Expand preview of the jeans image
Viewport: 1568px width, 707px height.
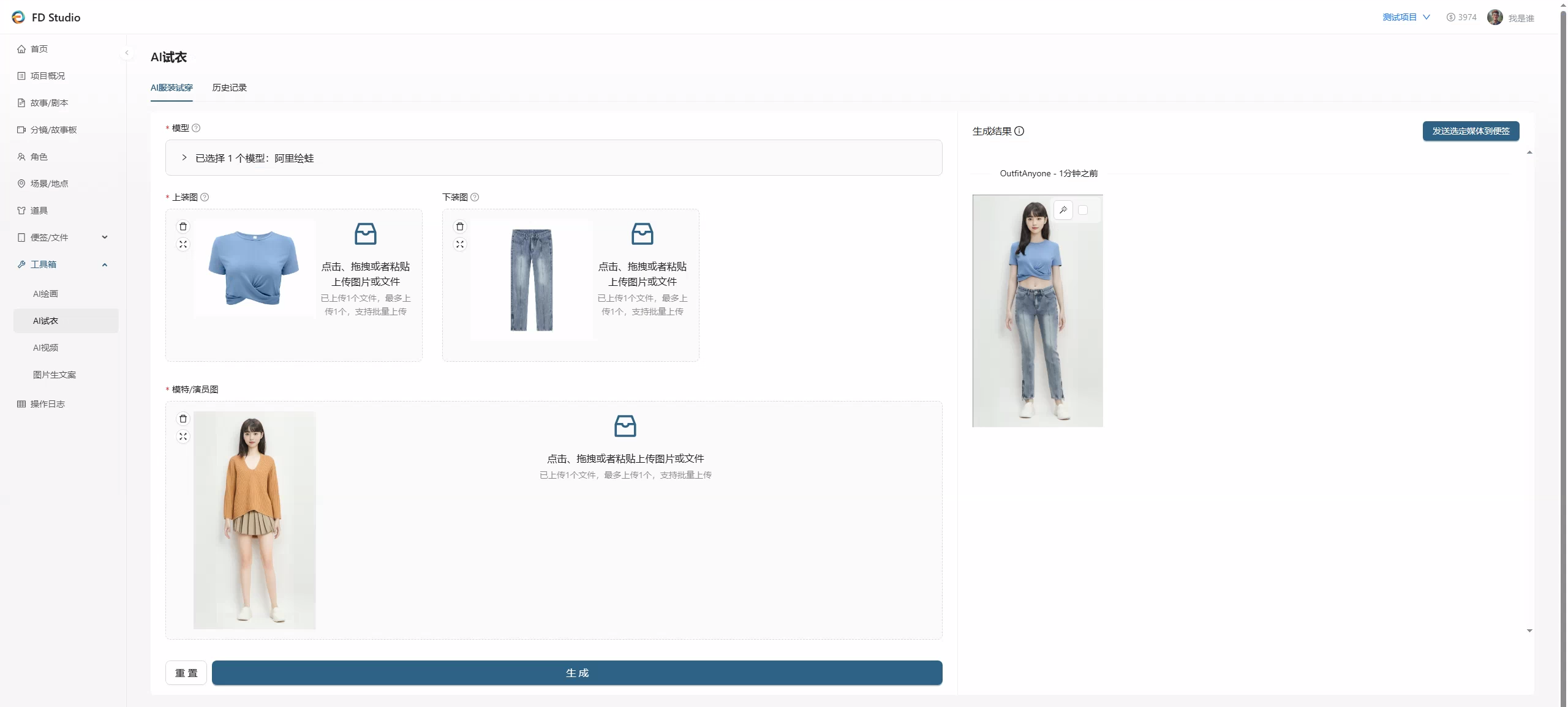[x=460, y=244]
